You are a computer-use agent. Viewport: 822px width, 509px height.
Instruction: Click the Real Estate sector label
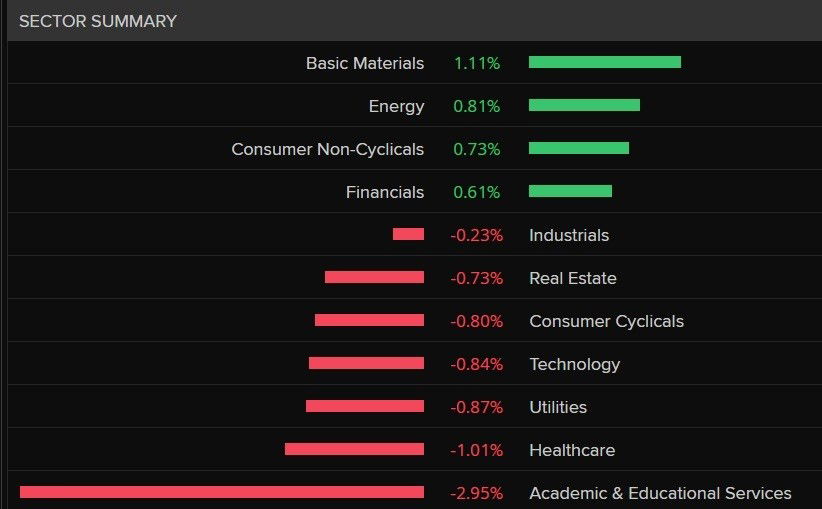[x=572, y=278]
